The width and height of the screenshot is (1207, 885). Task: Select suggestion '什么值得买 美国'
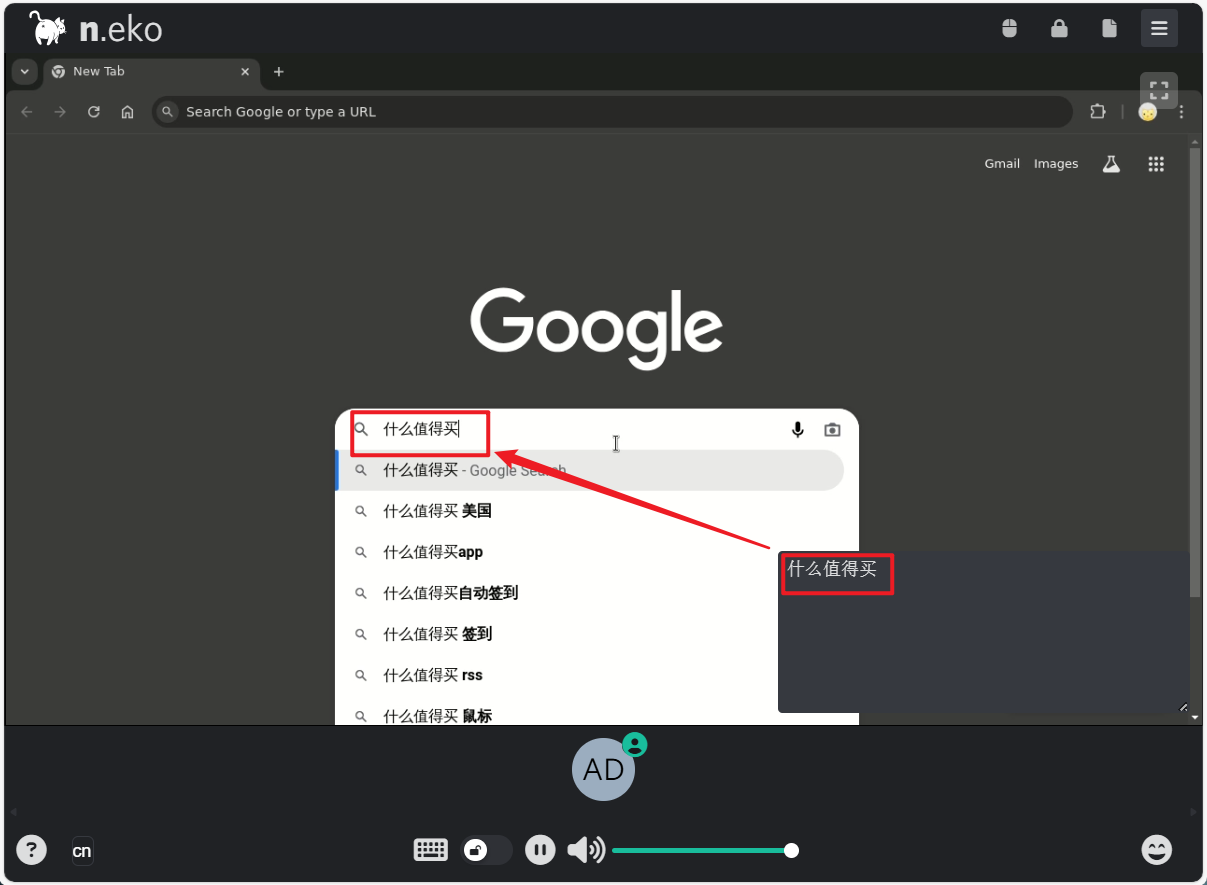point(597,511)
